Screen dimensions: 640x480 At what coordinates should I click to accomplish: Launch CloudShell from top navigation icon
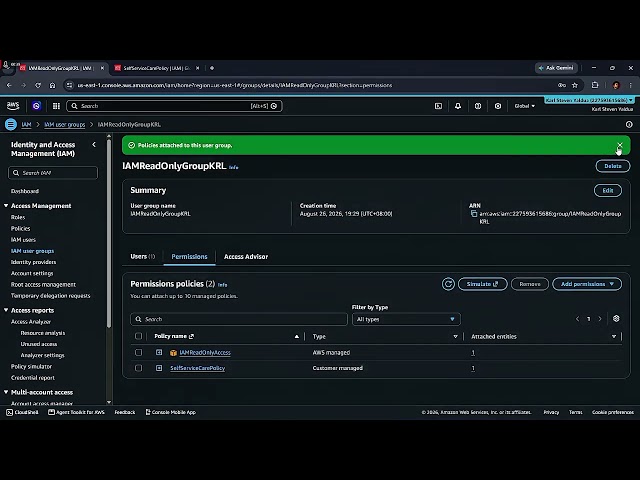pyautogui.click(x=438, y=106)
